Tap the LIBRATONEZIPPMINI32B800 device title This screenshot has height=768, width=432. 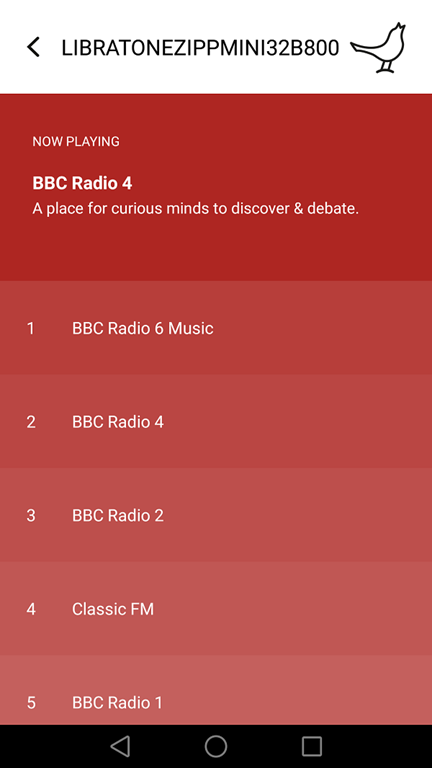pyautogui.click(x=200, y=48)
